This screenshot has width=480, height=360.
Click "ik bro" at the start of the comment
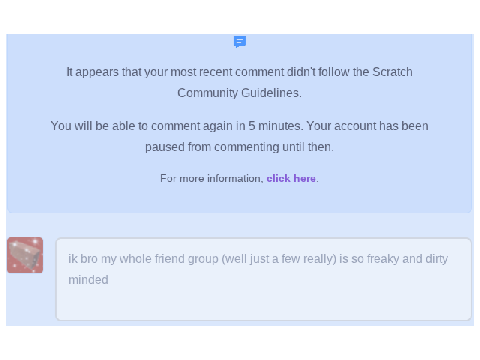83,259
